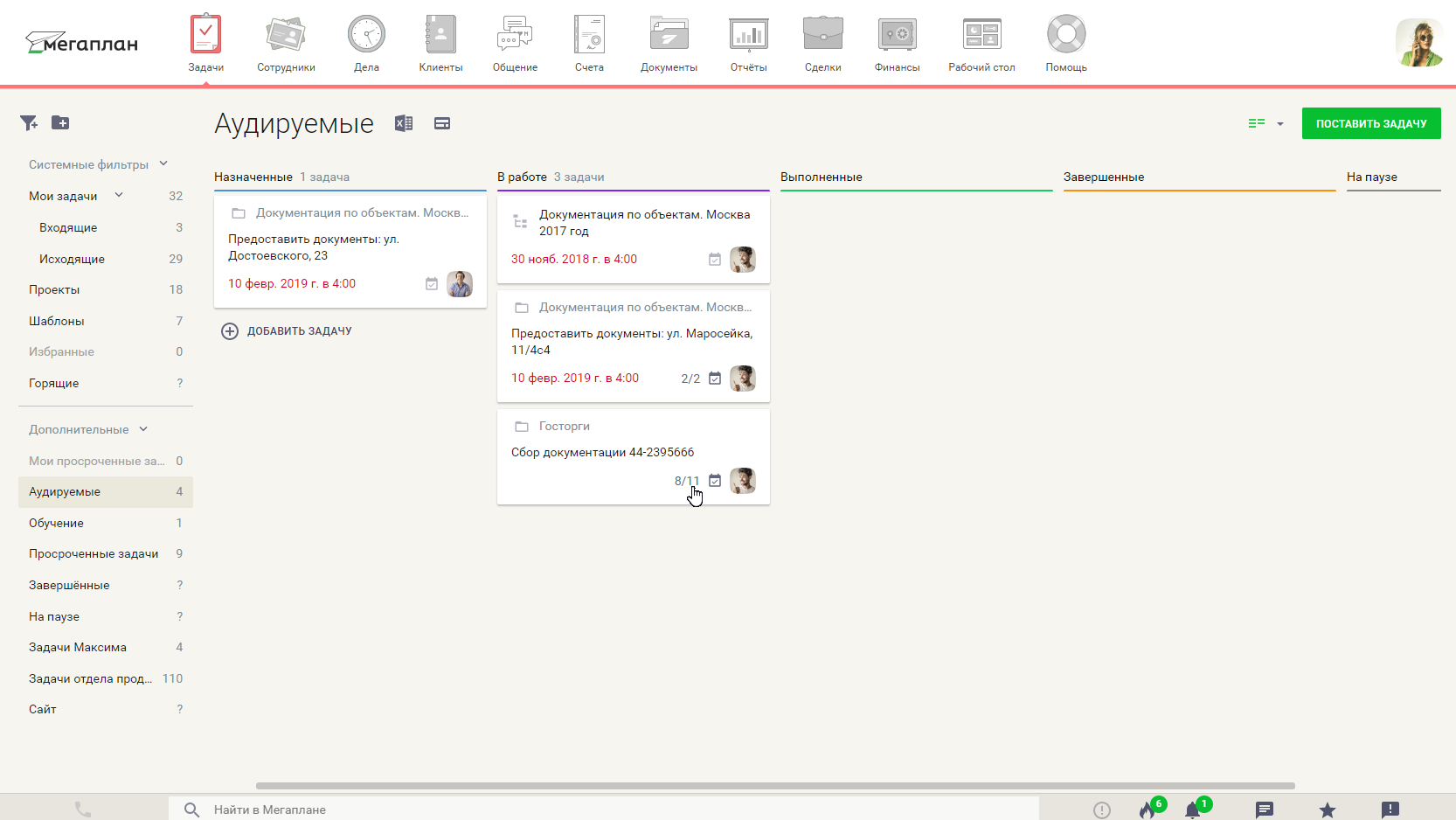Screen dimensions: 1456x820
Task: Select the Задачи Максима filter
Action: click(x=106, y=647)
